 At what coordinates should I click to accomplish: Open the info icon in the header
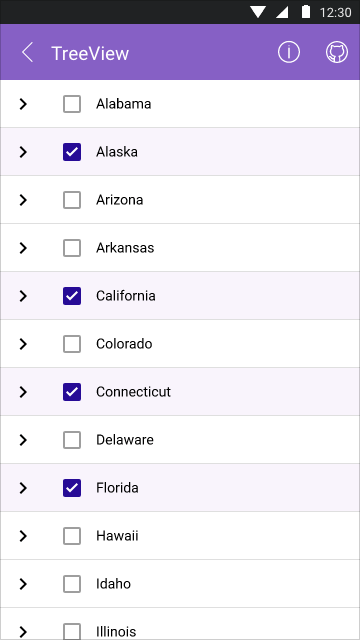(289, 53)
